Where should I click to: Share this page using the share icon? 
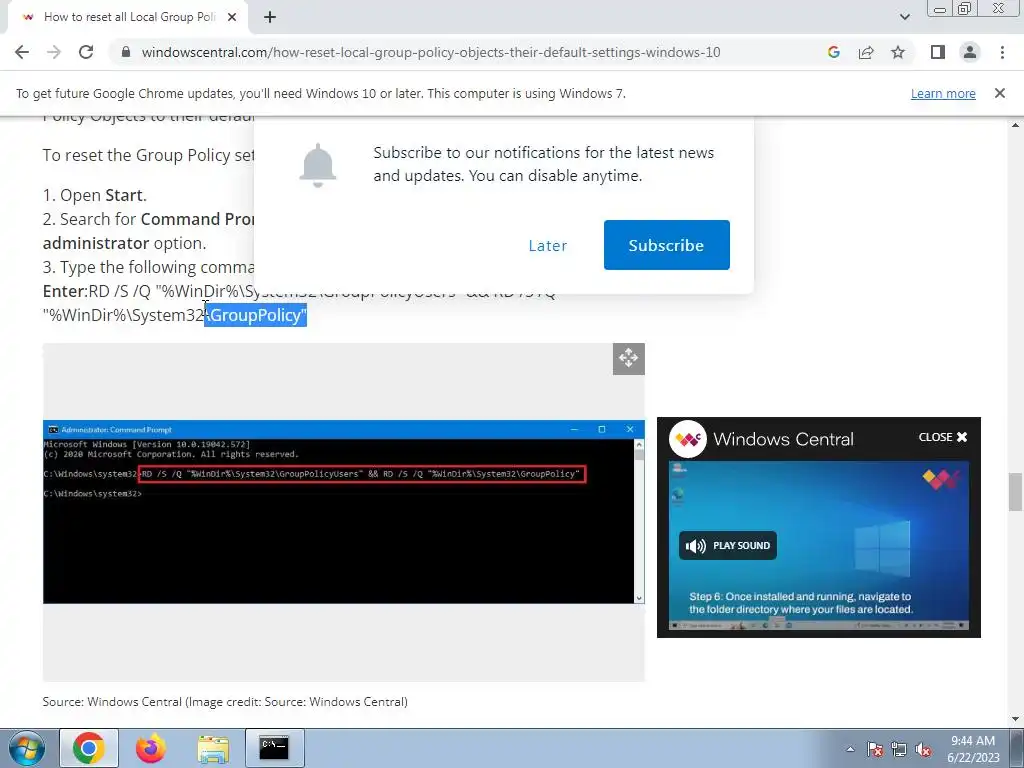(x=866, y=52)
